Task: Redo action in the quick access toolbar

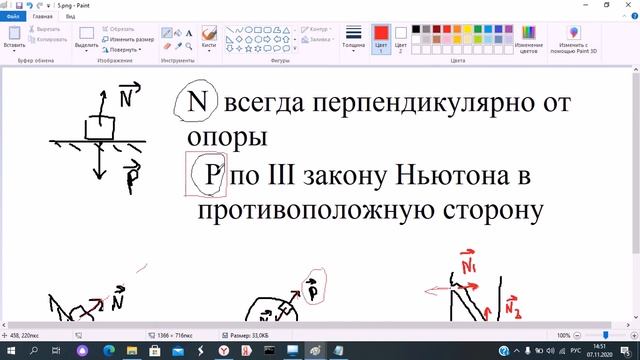Action: pyautogui.click(x=40, y=5)
